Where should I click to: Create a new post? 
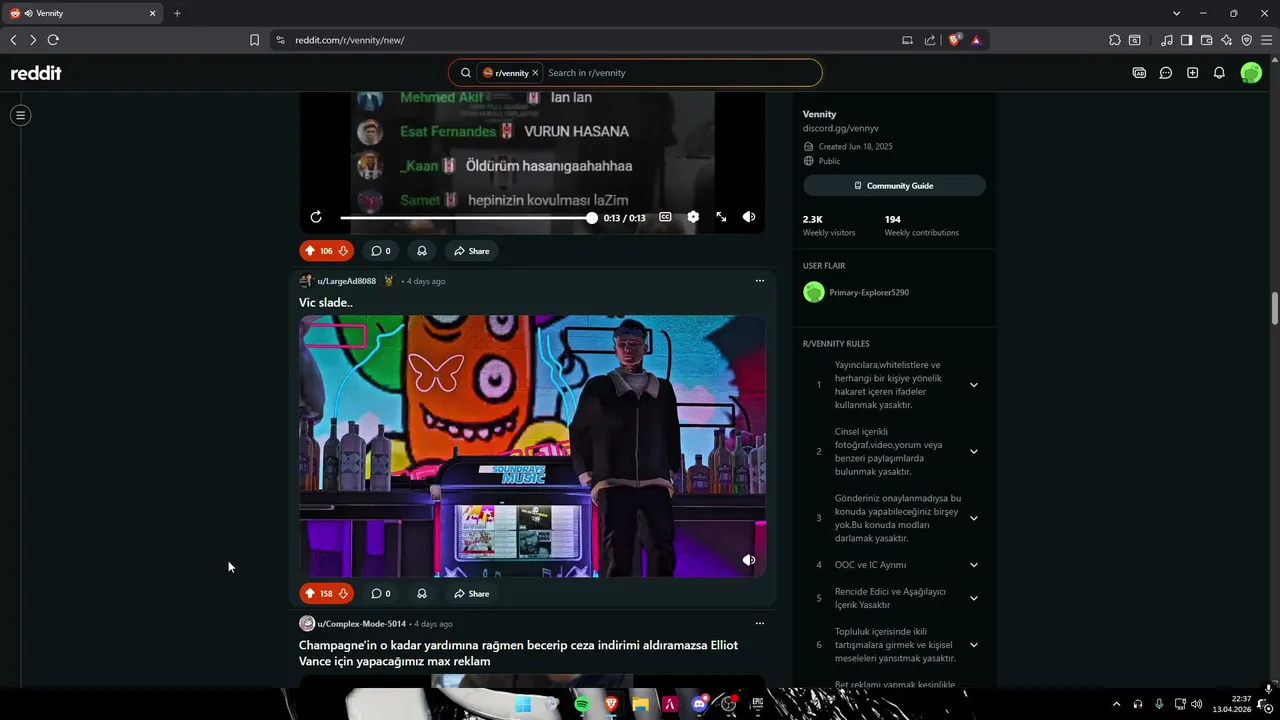(x=1192, y=73)
